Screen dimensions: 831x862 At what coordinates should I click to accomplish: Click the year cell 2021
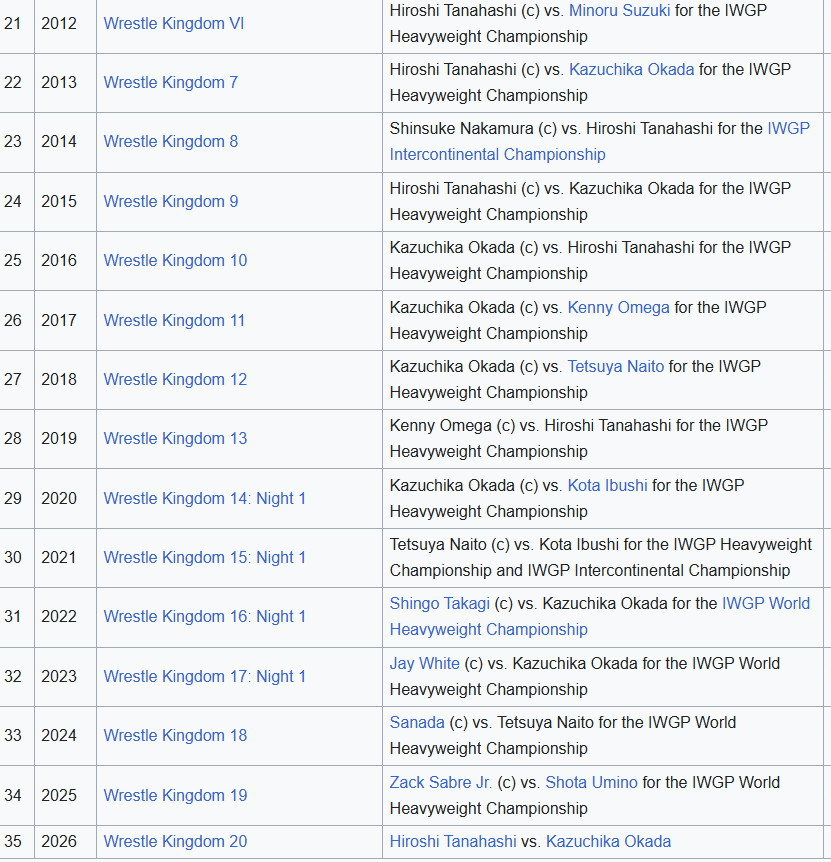[x=65, y=557]
